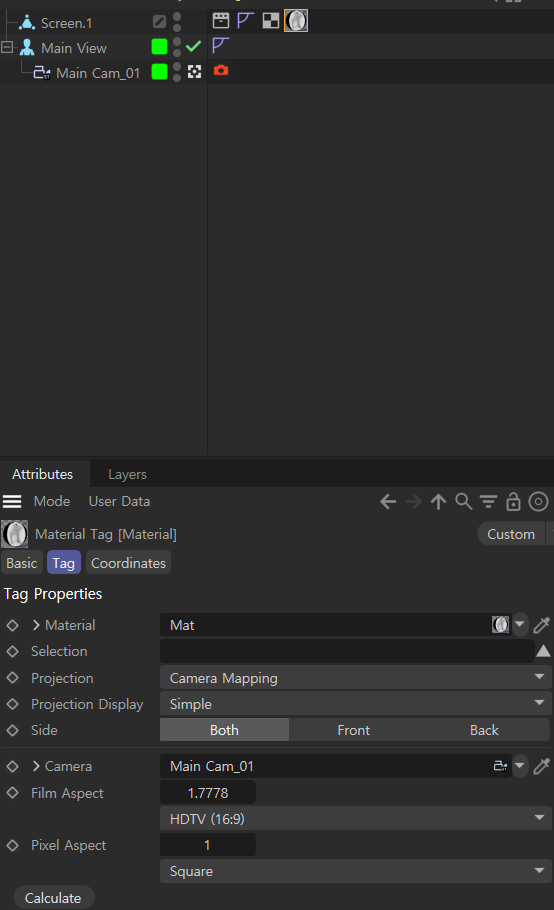This screenshot has height=910, width=554.
Task: Collapse the Main View hierarchy
Action: 7,47
